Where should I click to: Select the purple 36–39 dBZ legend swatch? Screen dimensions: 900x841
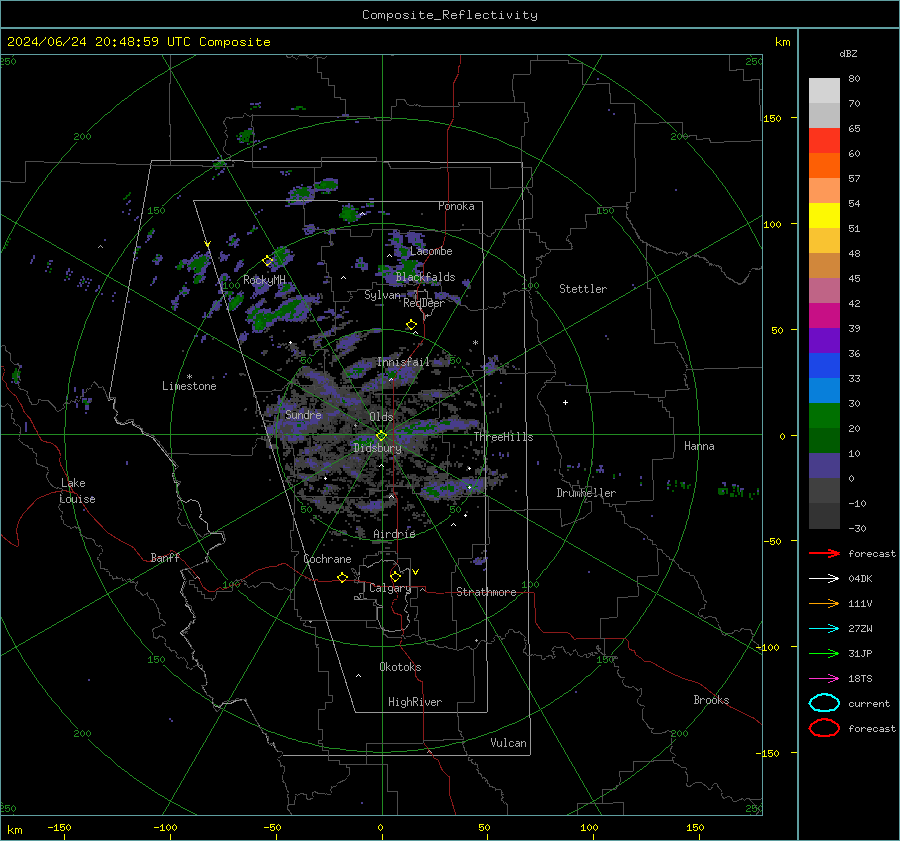(x=824, y=341)
